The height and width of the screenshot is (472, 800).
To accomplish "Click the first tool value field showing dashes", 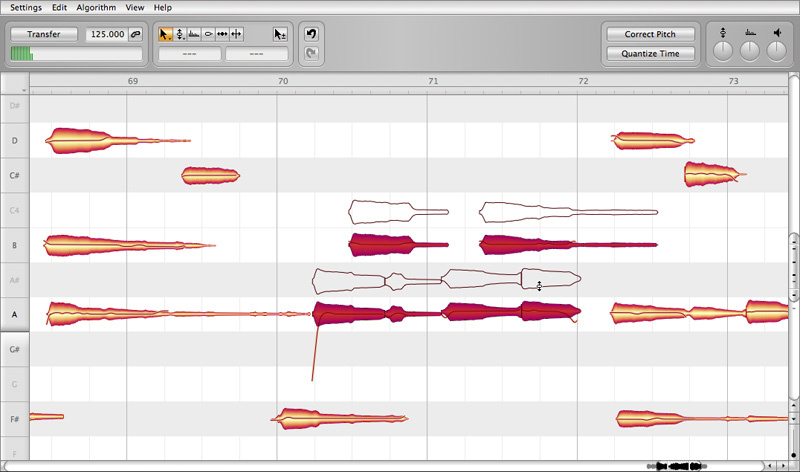I will click(190, 54).
